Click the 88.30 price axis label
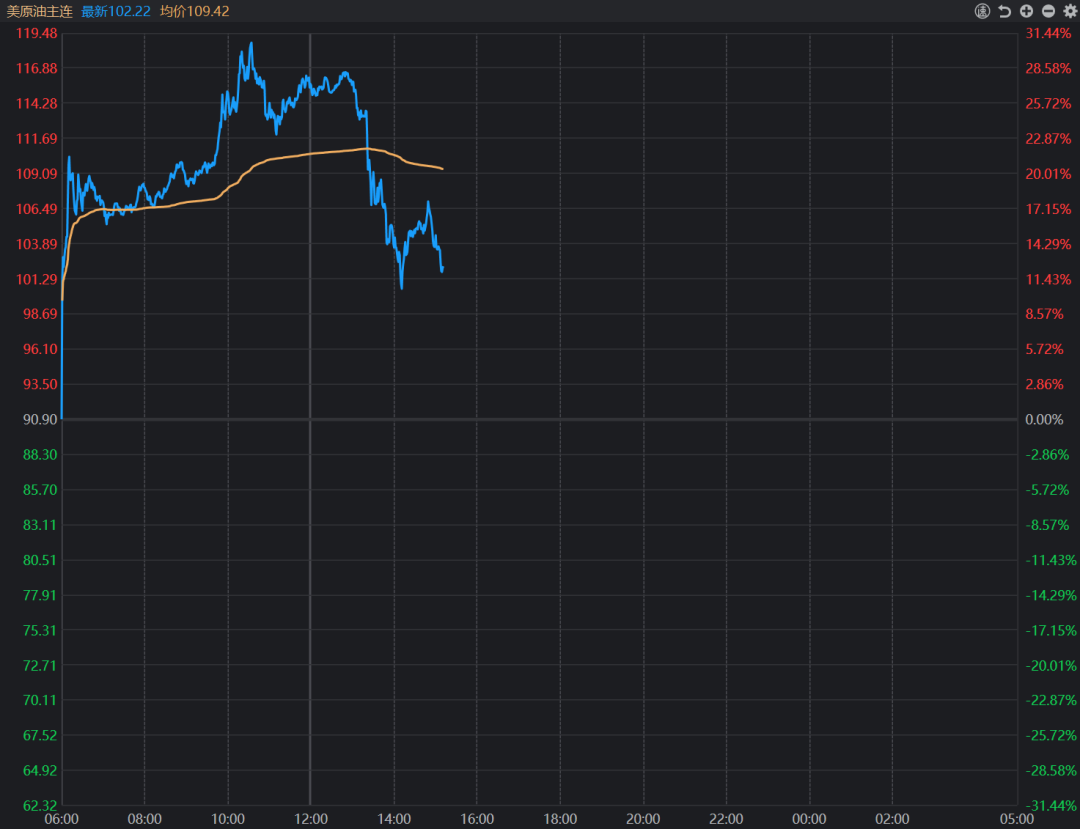This screenshot has width=1080, height=829. (x=40, y=454)
